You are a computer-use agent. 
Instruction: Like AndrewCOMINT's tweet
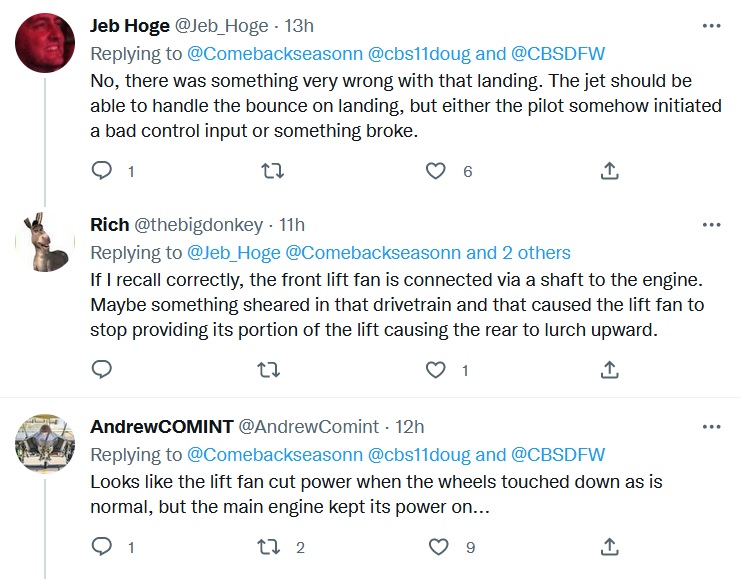[x=438, y=546]
